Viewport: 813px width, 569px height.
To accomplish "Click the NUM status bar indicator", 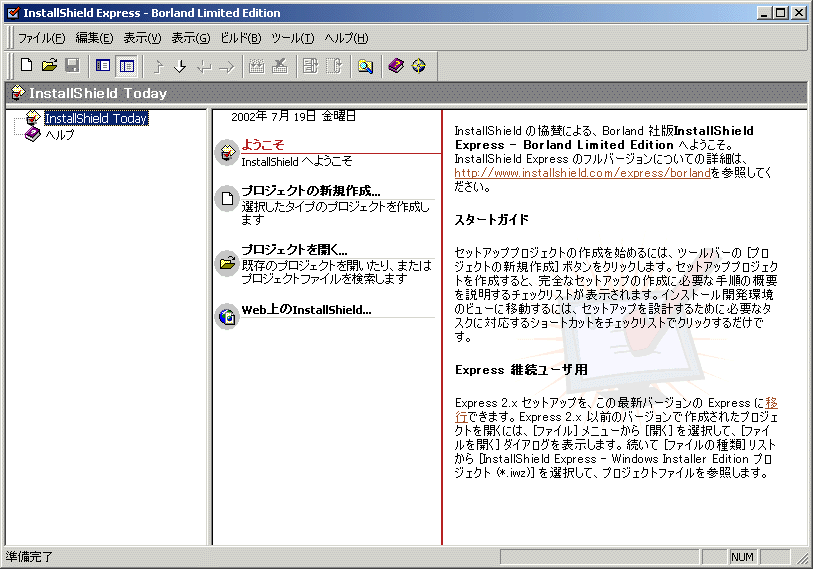I will (742, 557).
